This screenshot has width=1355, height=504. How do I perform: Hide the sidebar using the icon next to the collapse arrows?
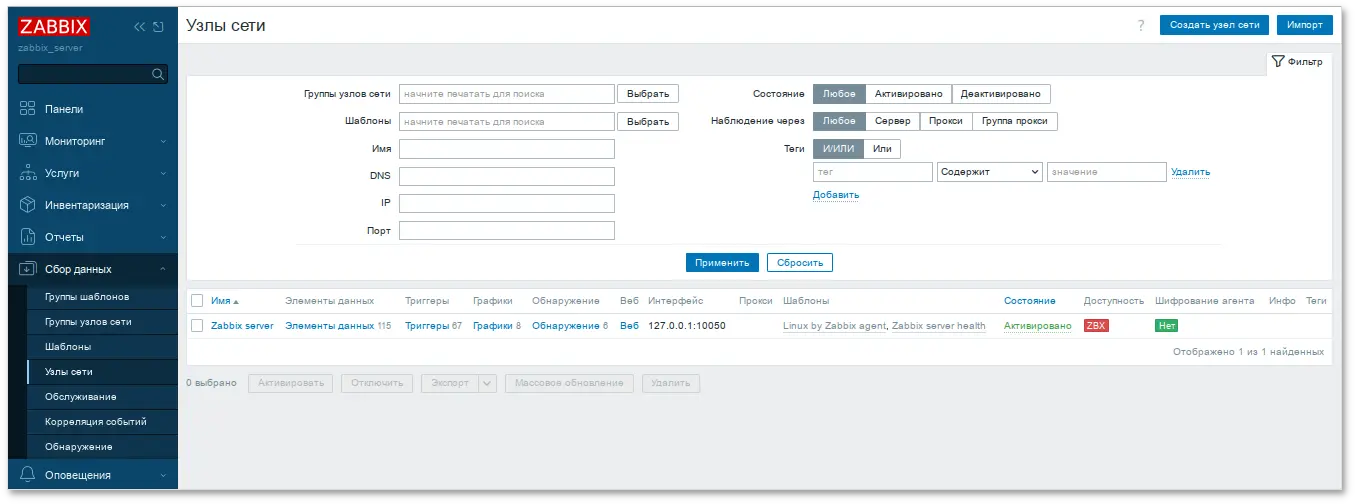point(158,27)
